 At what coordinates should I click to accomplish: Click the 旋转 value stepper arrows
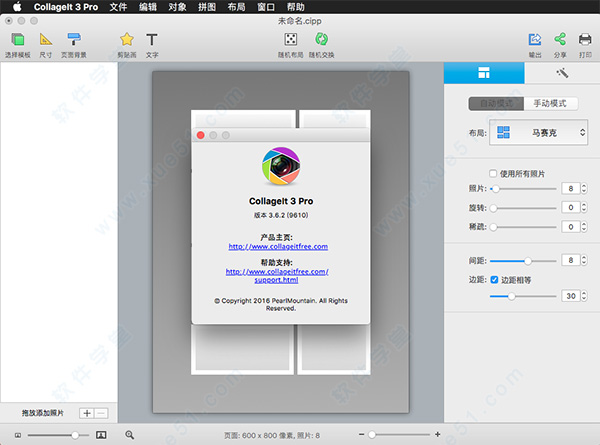584,207
